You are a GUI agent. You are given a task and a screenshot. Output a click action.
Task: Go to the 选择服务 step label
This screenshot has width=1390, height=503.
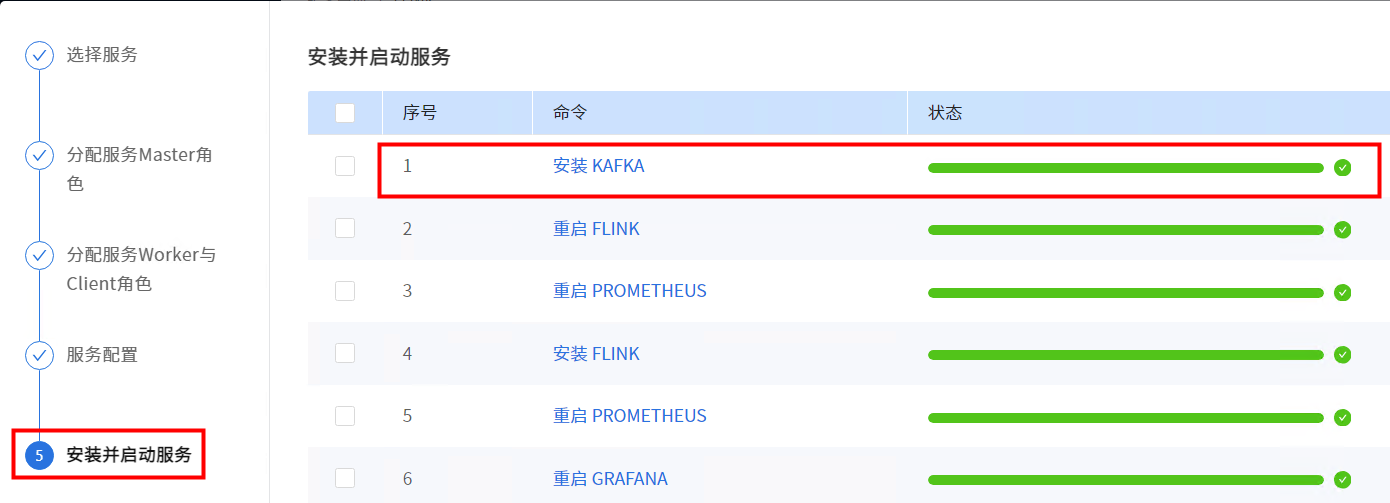pyautogui.click(x=102, y=55)
